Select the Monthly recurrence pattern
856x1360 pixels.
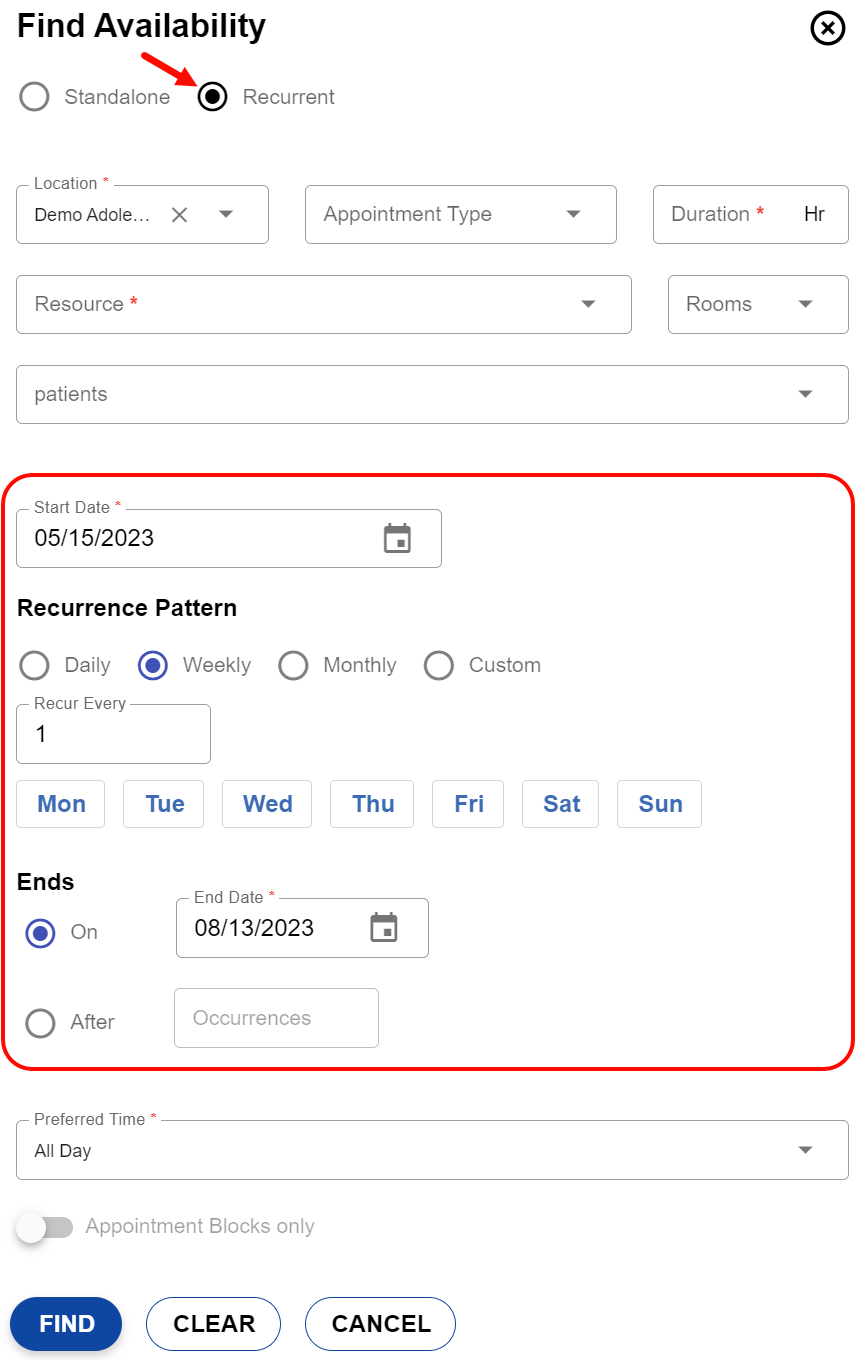coord(293,665)
